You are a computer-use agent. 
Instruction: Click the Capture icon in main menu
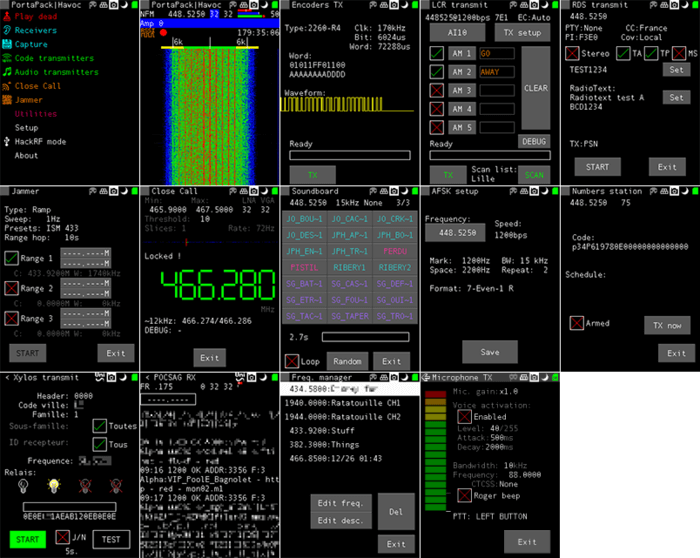tap(7, 45)
